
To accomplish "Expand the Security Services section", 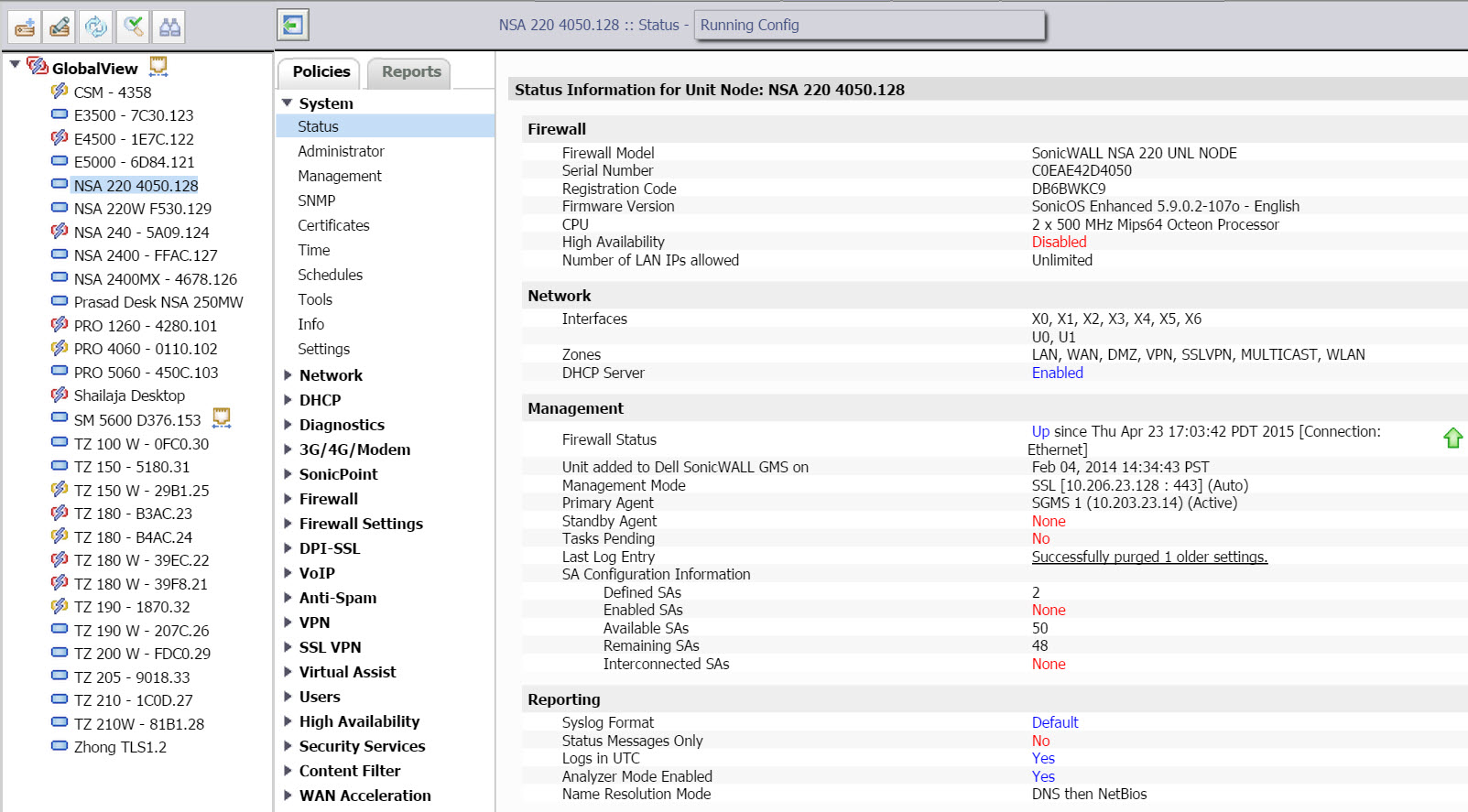I will (288, 746).
